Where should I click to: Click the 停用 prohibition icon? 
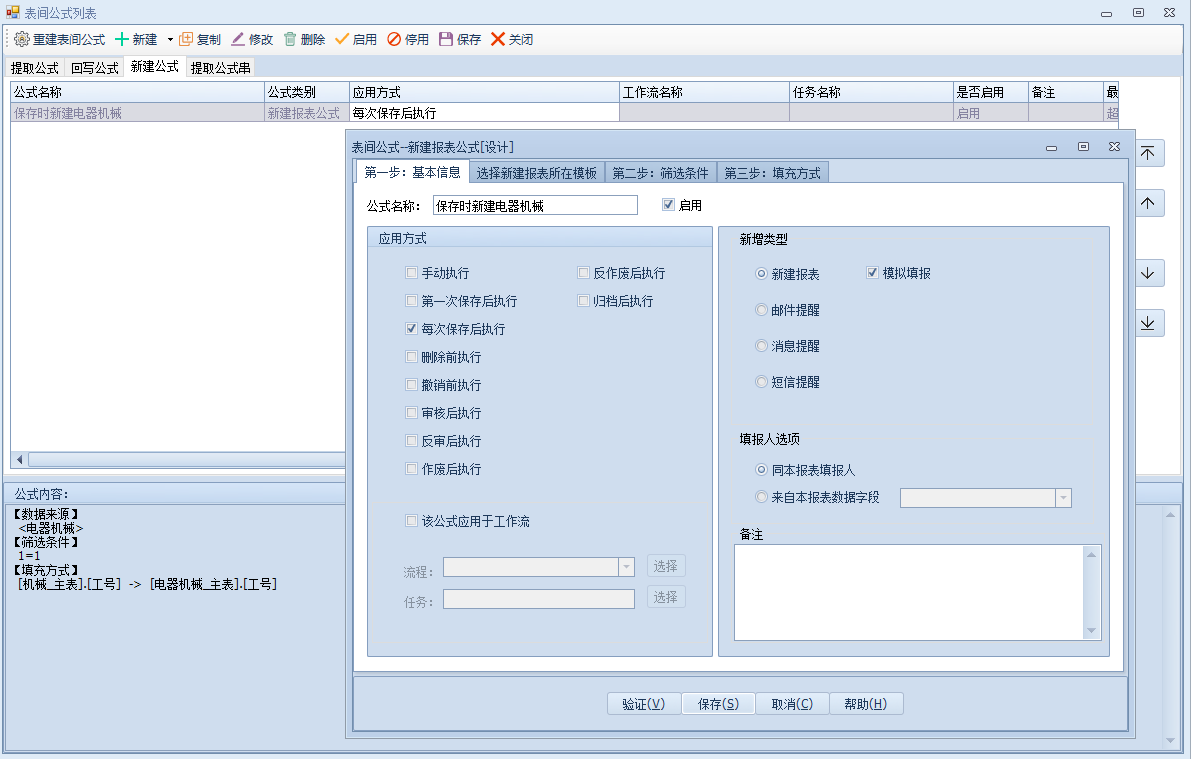point(394,40)
